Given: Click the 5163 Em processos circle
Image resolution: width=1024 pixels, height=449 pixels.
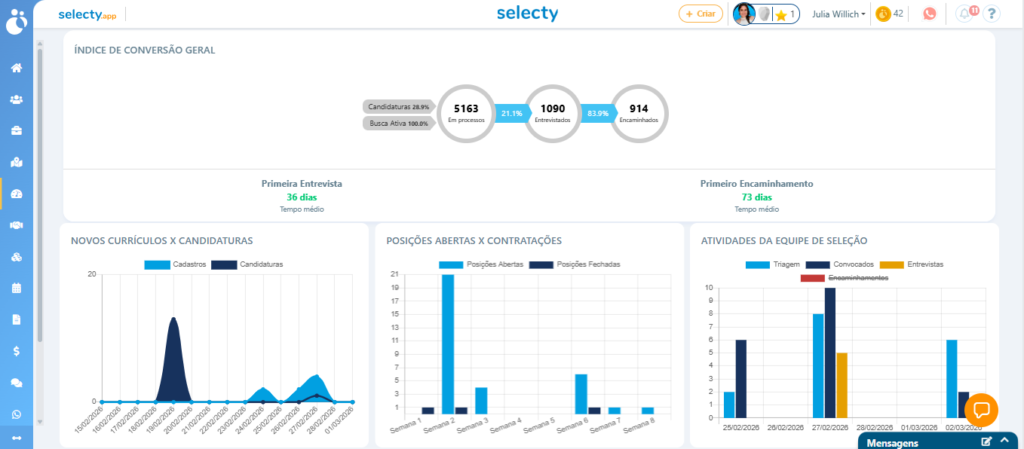Looking at the screenshot, I should point(466,113).
